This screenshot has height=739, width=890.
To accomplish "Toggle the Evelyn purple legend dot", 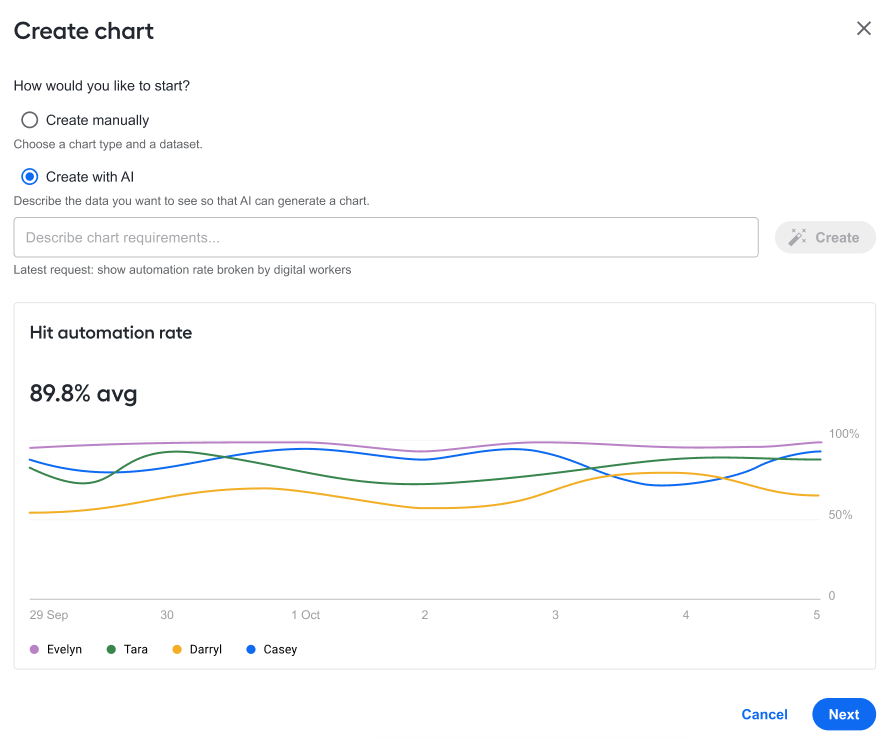I will click(x=35, y=649).
